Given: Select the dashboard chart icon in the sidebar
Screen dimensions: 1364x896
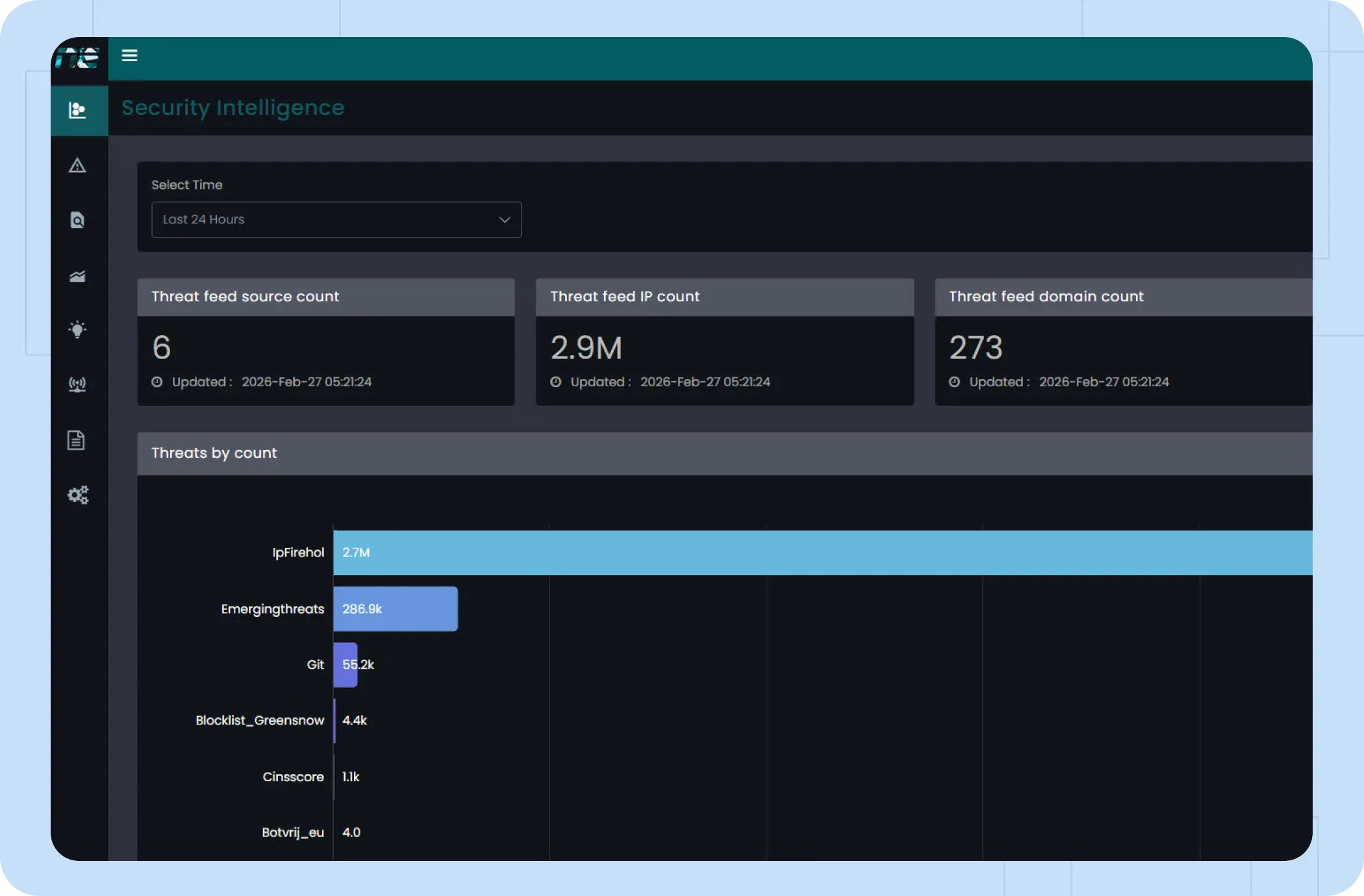Looking at the screenshot, I should click(78, 110).
